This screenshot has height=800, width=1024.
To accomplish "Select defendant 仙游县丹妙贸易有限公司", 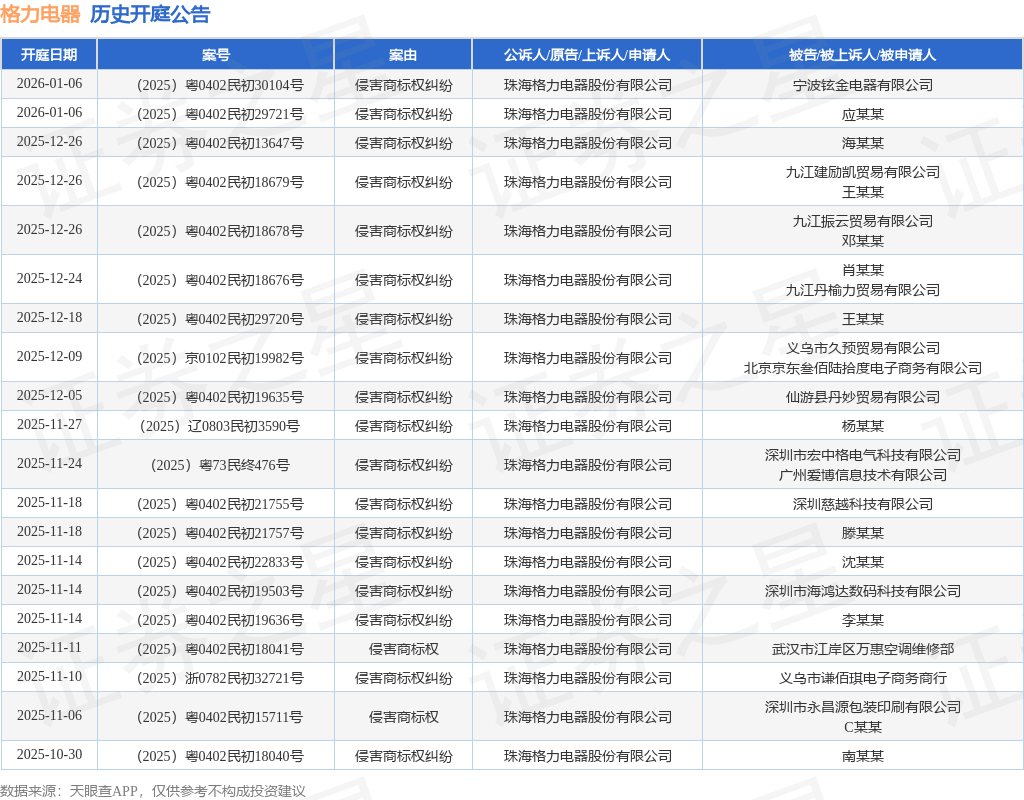I will (x=863, y=397).
